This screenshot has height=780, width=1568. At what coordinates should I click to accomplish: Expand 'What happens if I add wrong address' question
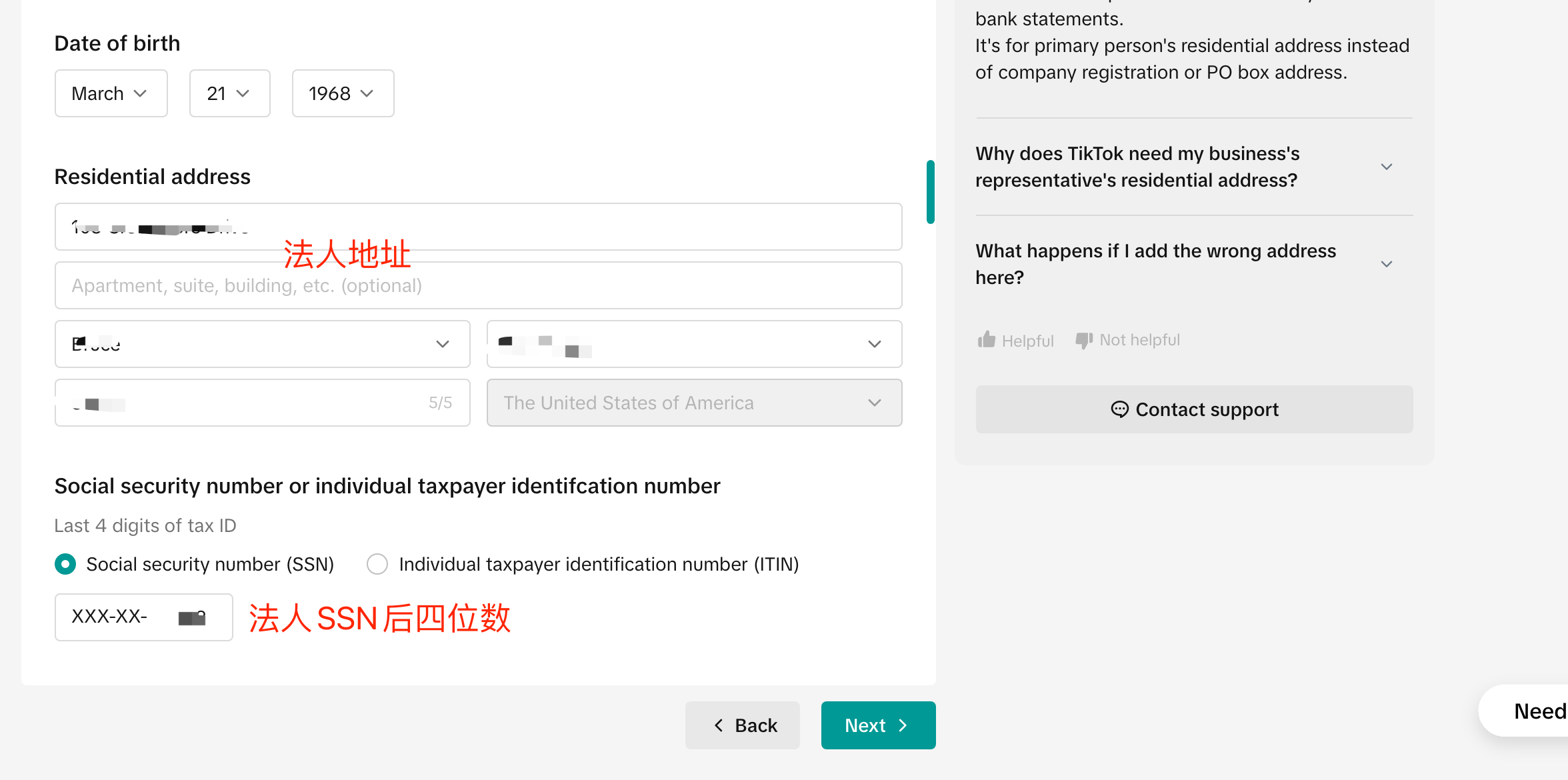1387,264
